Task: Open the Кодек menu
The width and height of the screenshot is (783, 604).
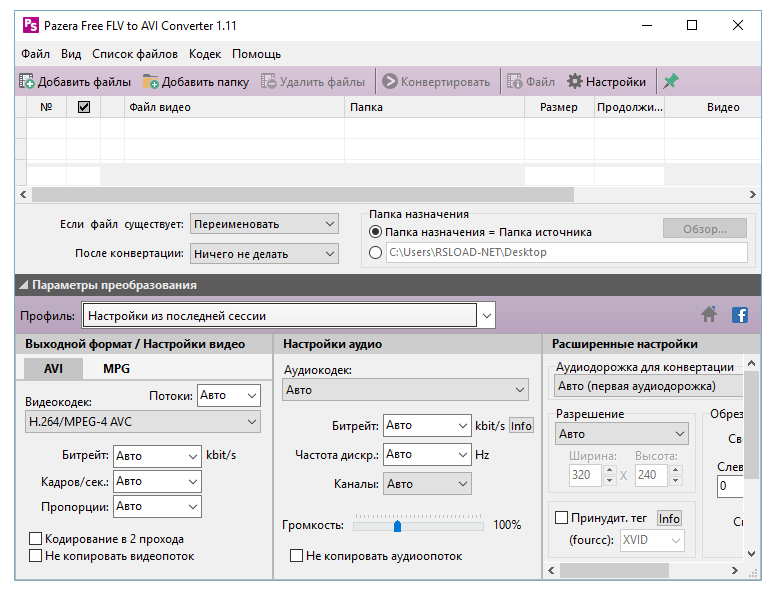Action: point(204,54)
